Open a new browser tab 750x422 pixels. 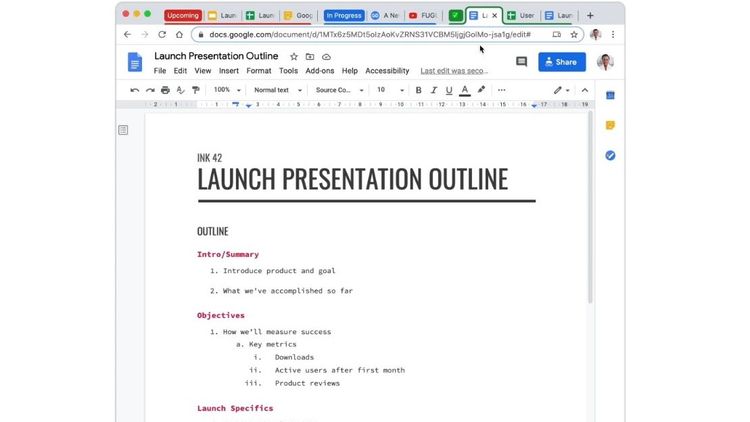point(590,15)
